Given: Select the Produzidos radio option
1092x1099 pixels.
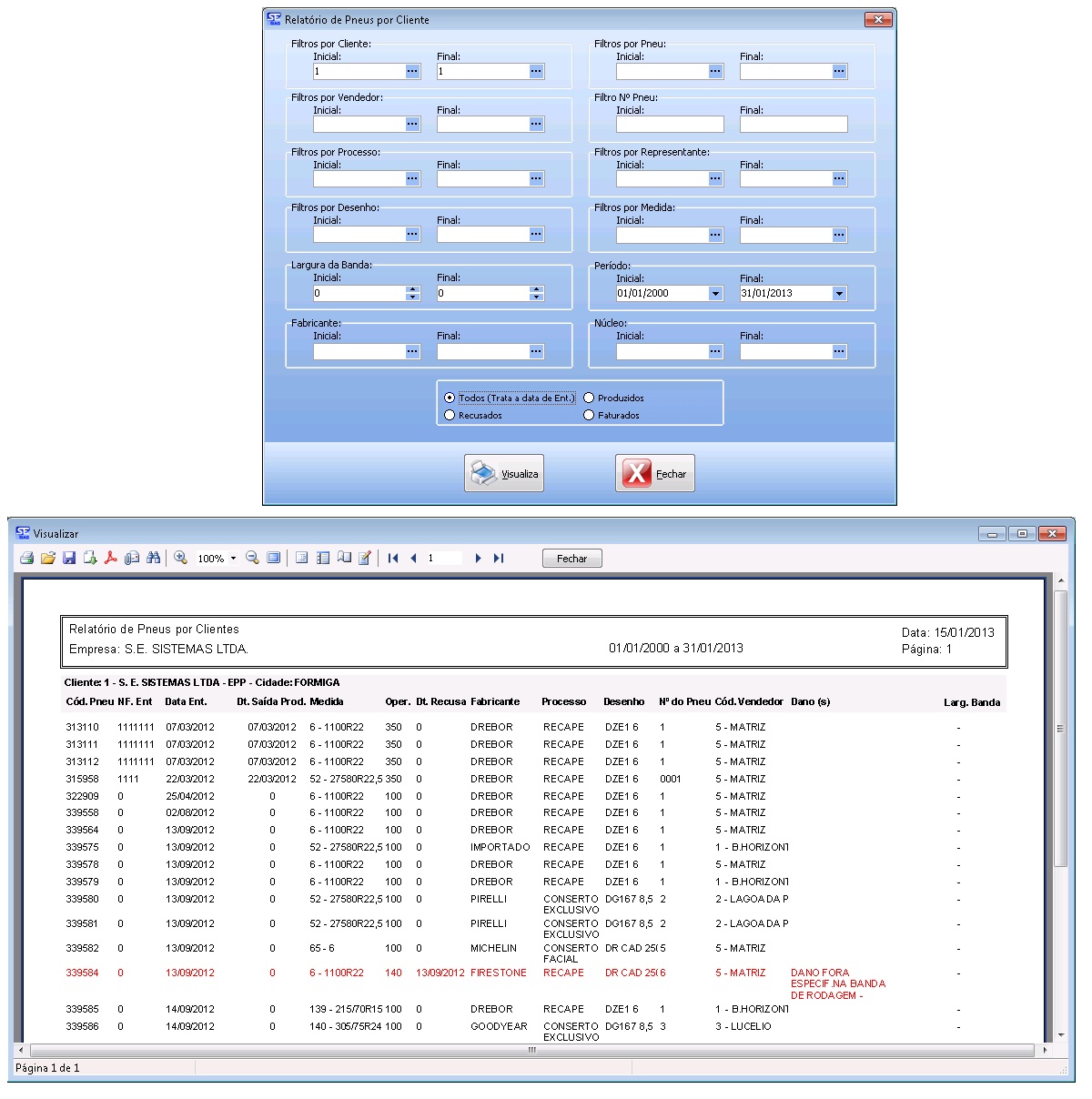Looking at the screenshot, I should point(589,398).
